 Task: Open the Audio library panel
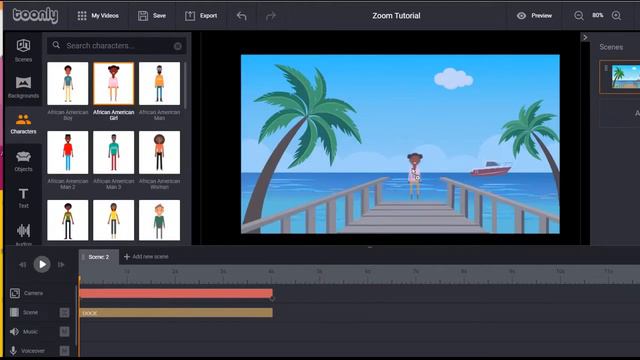(23, 233)
